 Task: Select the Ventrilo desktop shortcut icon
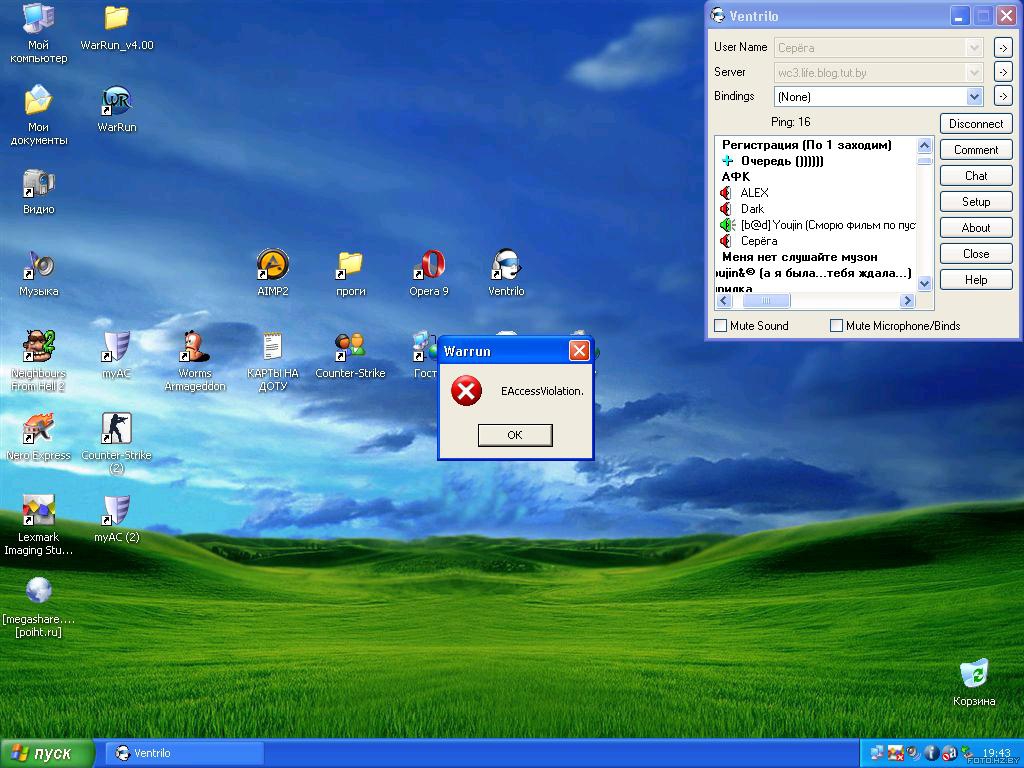pos(506,264)
